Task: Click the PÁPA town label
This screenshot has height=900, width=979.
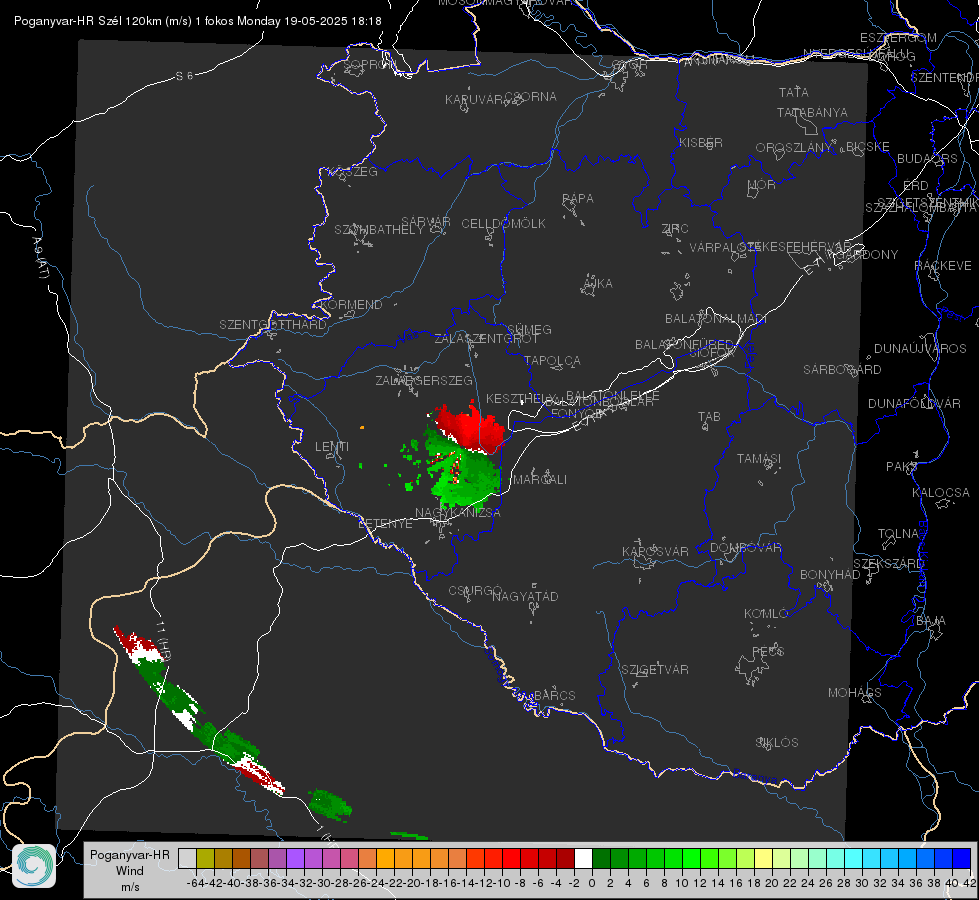Action: point(578,199)
